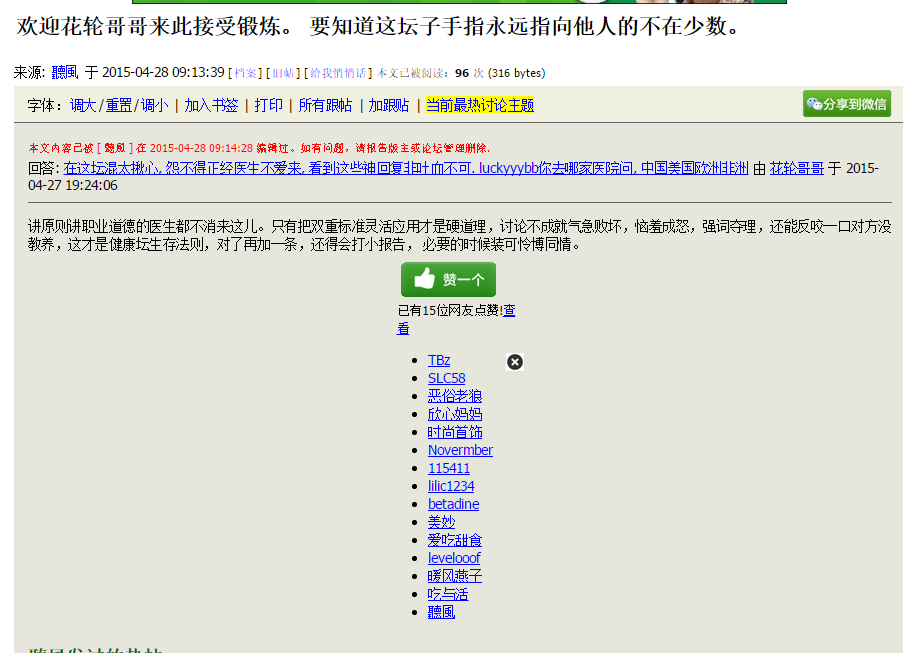The width and height of the screenshot is (903, 653).
Task: Open the 旧帖 old posts link
Action: tap(282, 73)
